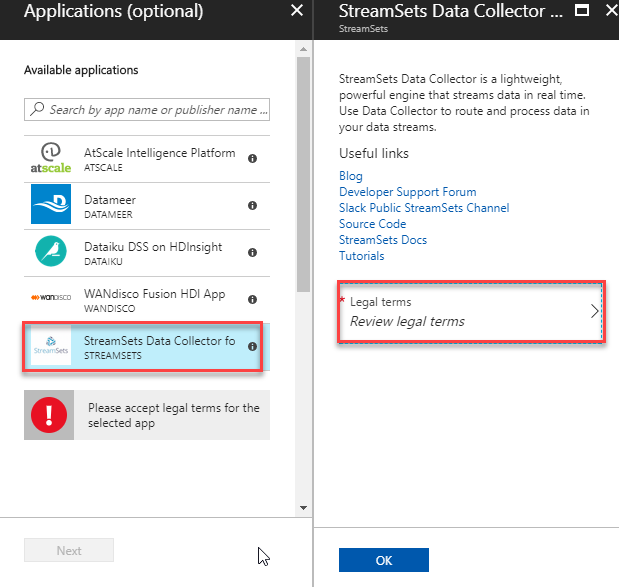Click the Datameer logo icon

50,205
